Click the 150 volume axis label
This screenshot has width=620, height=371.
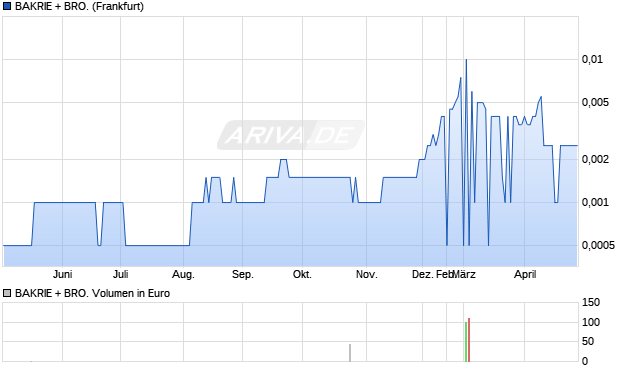[x=591, y=303]
